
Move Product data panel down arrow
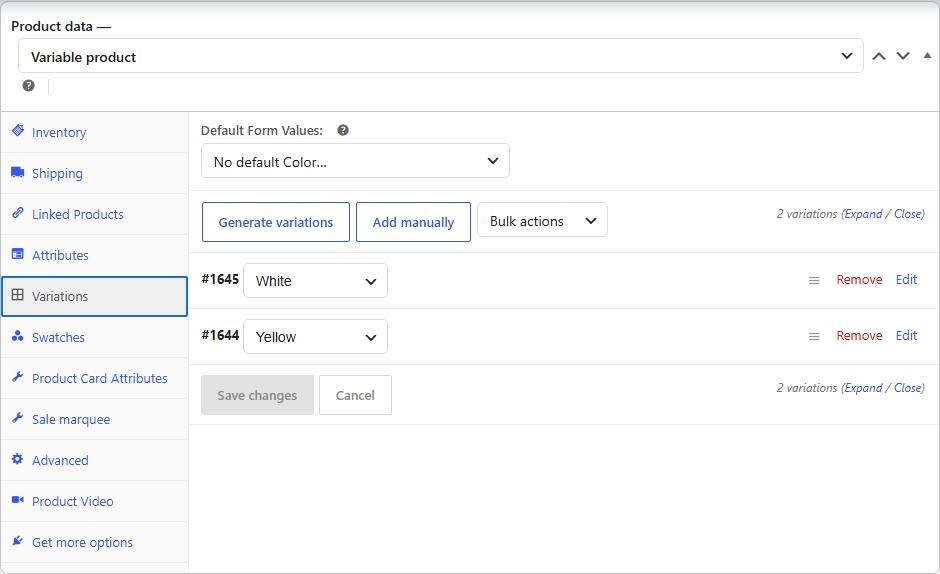(903, 56)
